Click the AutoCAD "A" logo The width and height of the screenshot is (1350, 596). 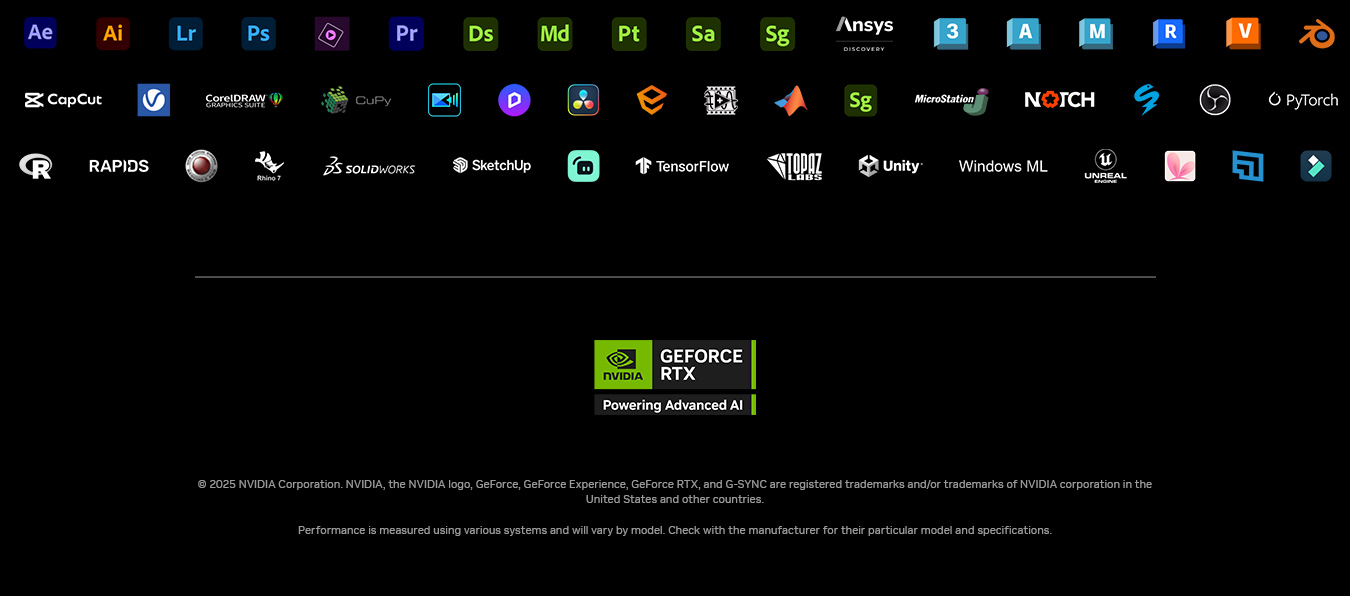[1024, 33]
